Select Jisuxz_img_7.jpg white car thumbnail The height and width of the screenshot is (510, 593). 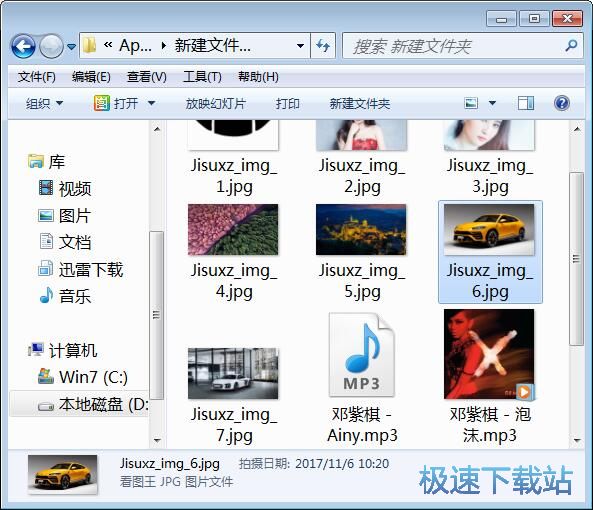click(233, 374)
